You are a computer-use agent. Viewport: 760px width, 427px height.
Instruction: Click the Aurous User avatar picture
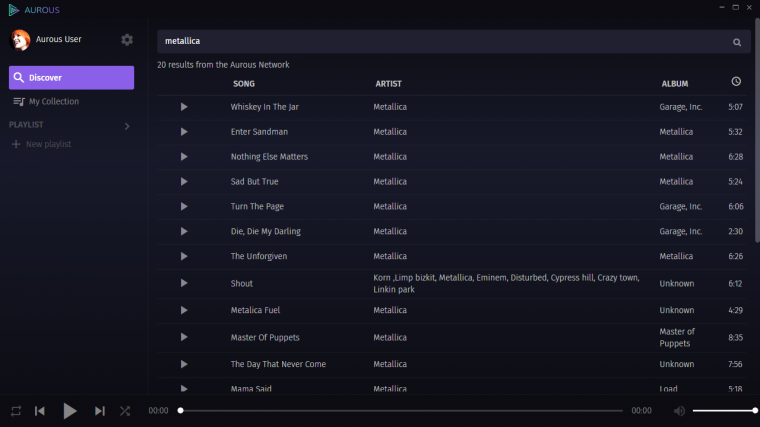click(20, 40)
